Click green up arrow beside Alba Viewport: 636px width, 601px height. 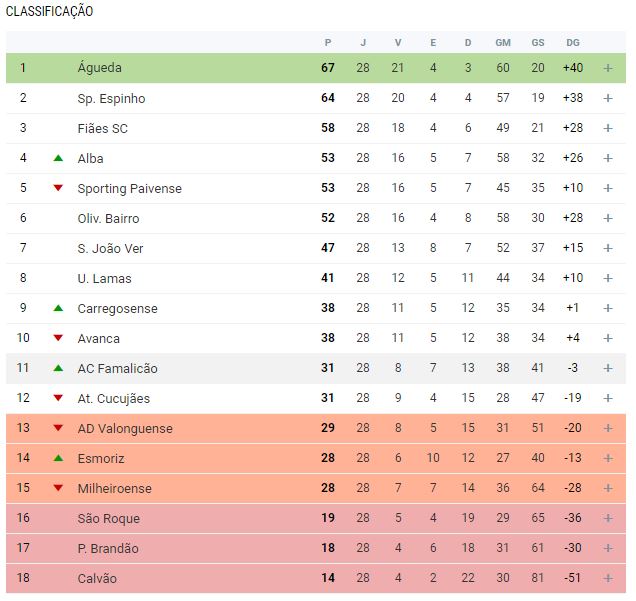tap(58, 158)
